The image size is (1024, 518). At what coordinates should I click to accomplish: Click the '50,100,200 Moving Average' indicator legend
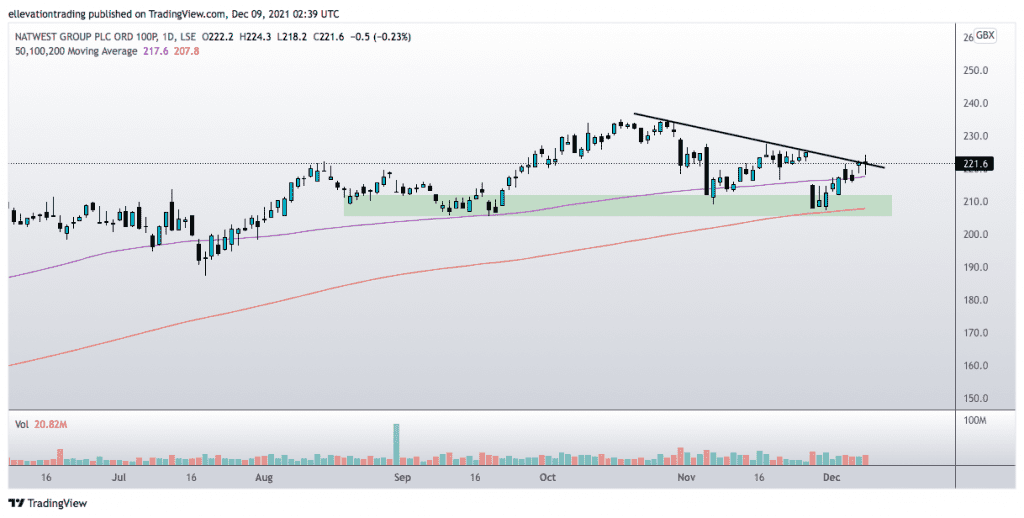pyautogui.click(x=76, y=51)
